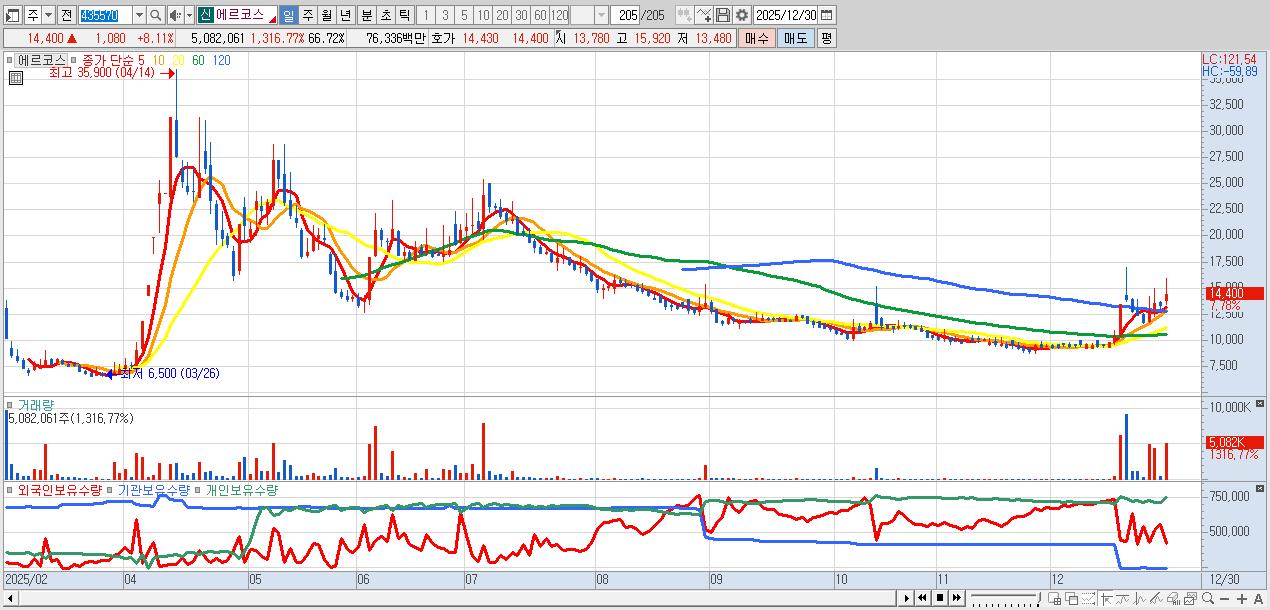Click the scrollbar left arrow at bottom

(9, 598)
